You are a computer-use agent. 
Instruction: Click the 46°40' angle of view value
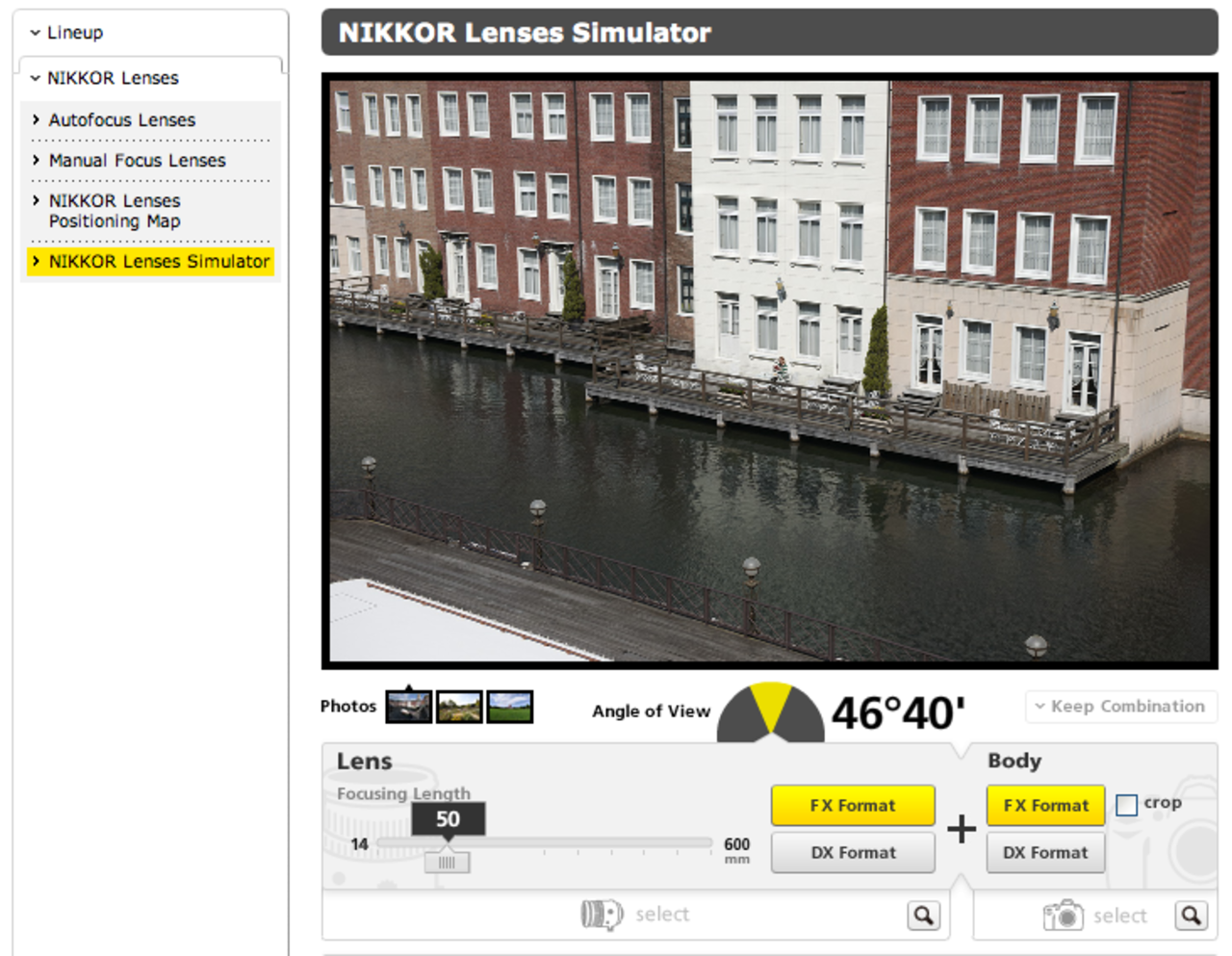898,713
